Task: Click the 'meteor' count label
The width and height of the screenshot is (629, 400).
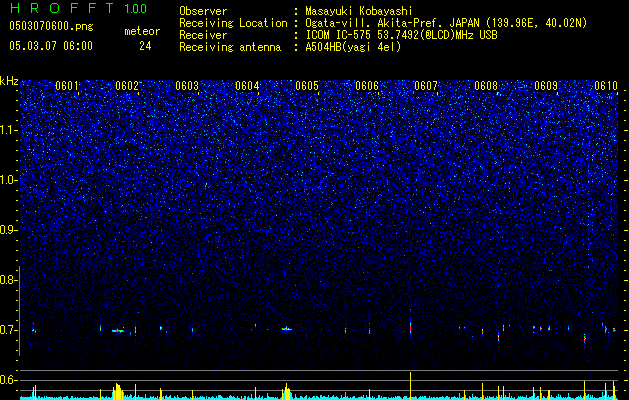Action: tap(142, 31)
